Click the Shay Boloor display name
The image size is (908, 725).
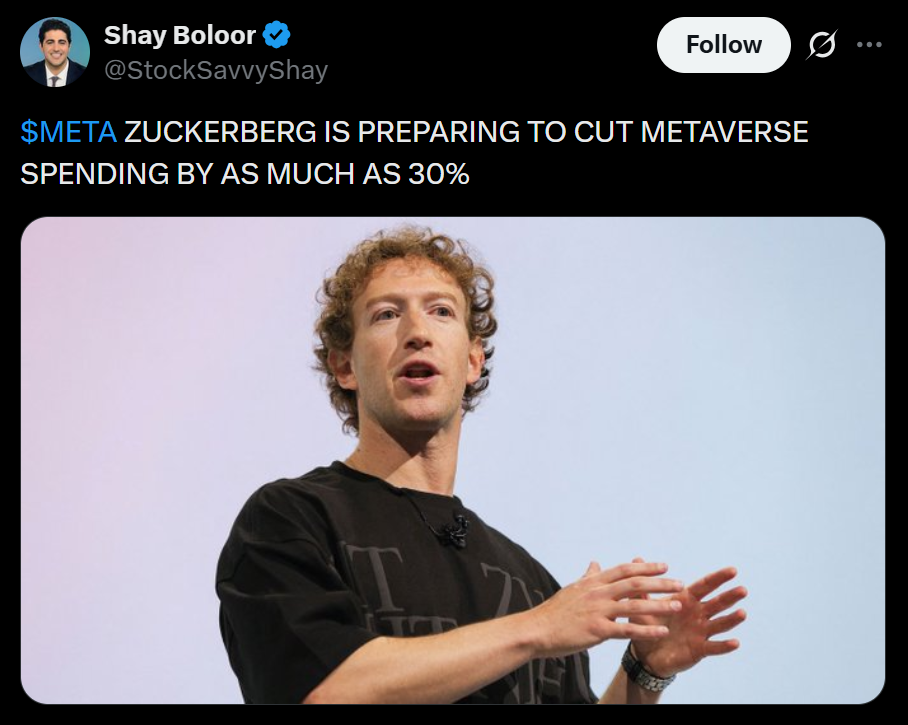pos(180,35)
